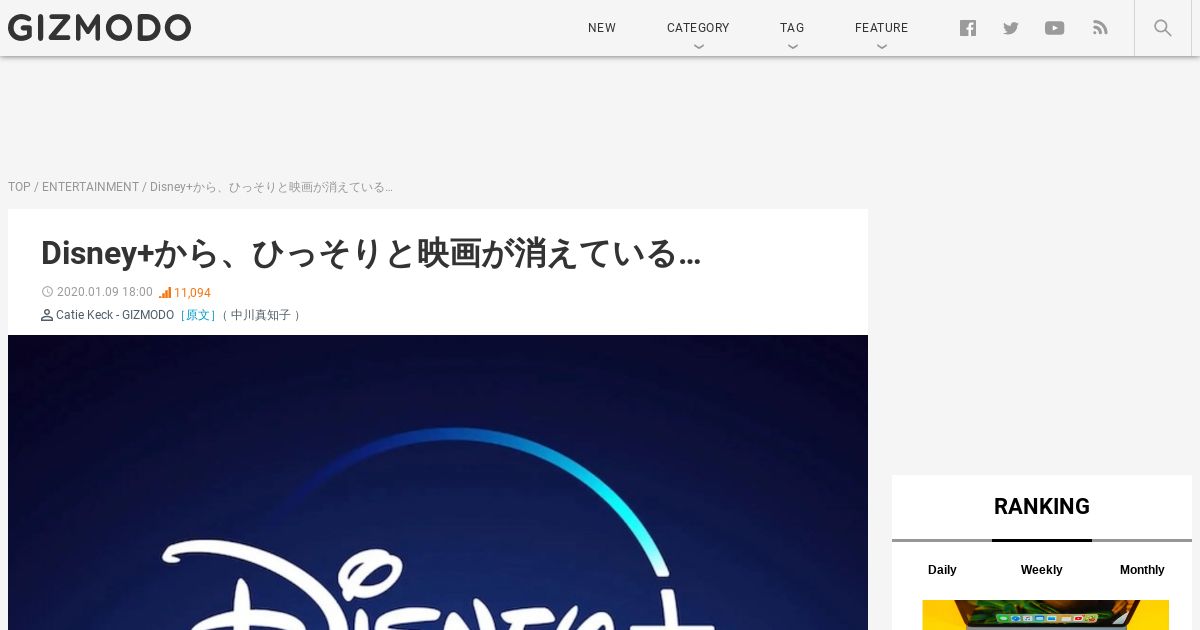Screen dimensions: 1200x630
Task: Click the Disney+ breadcrumb title
Action: tap(271, 187)
